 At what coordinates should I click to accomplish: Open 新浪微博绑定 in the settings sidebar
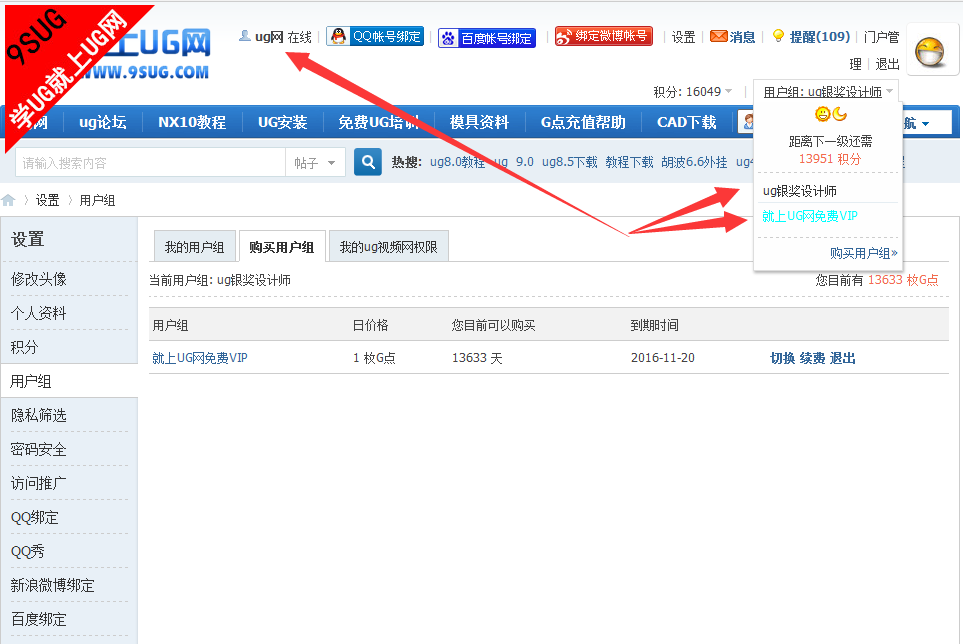[52, 585]
